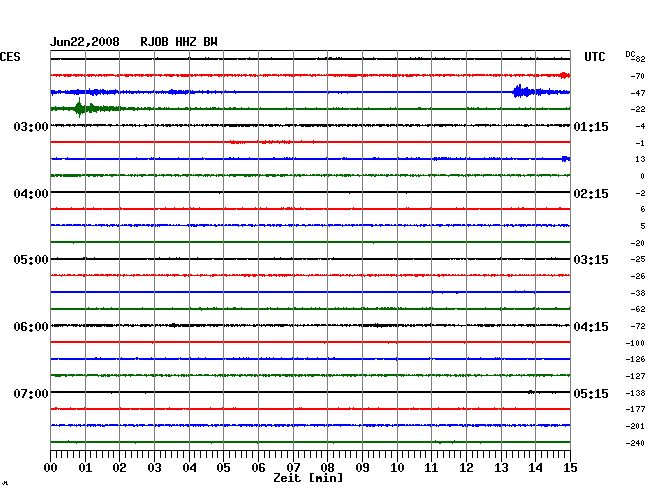Select the 01:15 UTC time label
Viewport: 650px width, 494px height.
pyautogui.click(x=591, y=126)
